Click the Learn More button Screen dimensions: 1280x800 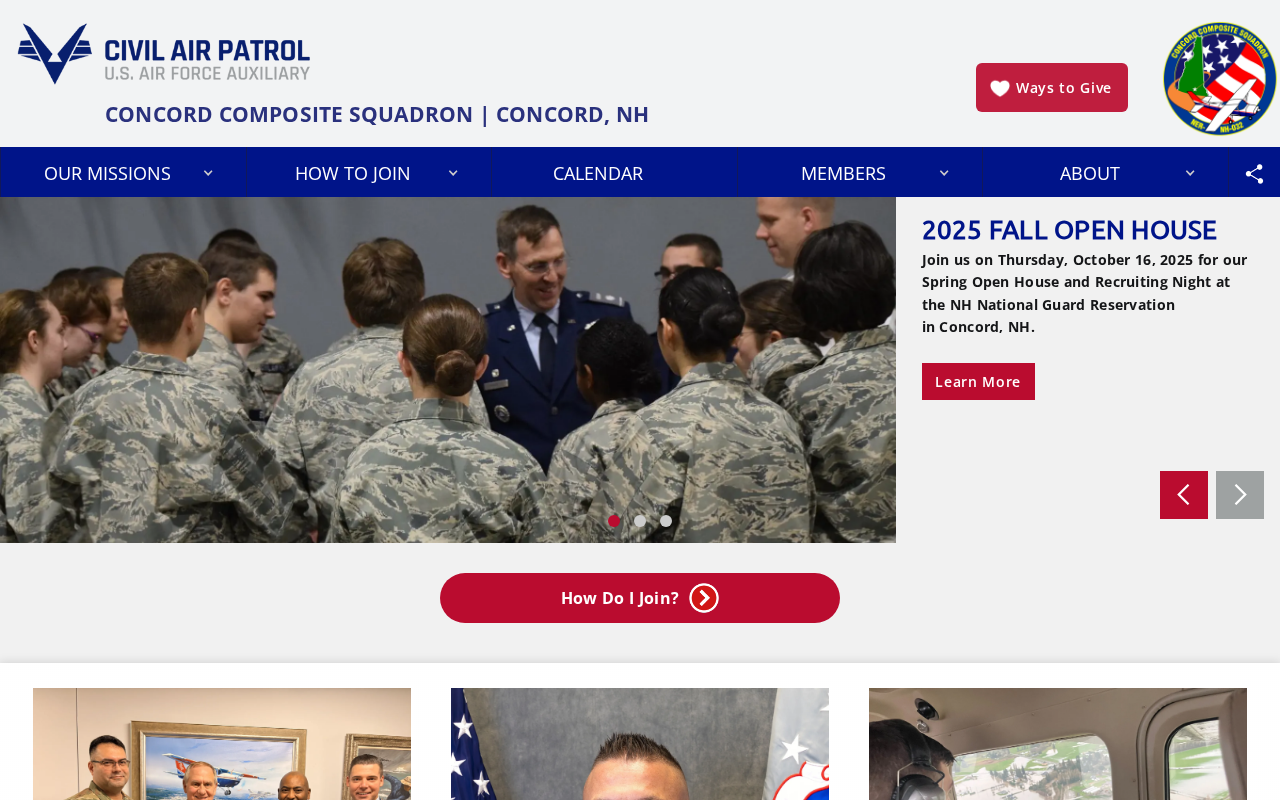(x=978, y=382)
